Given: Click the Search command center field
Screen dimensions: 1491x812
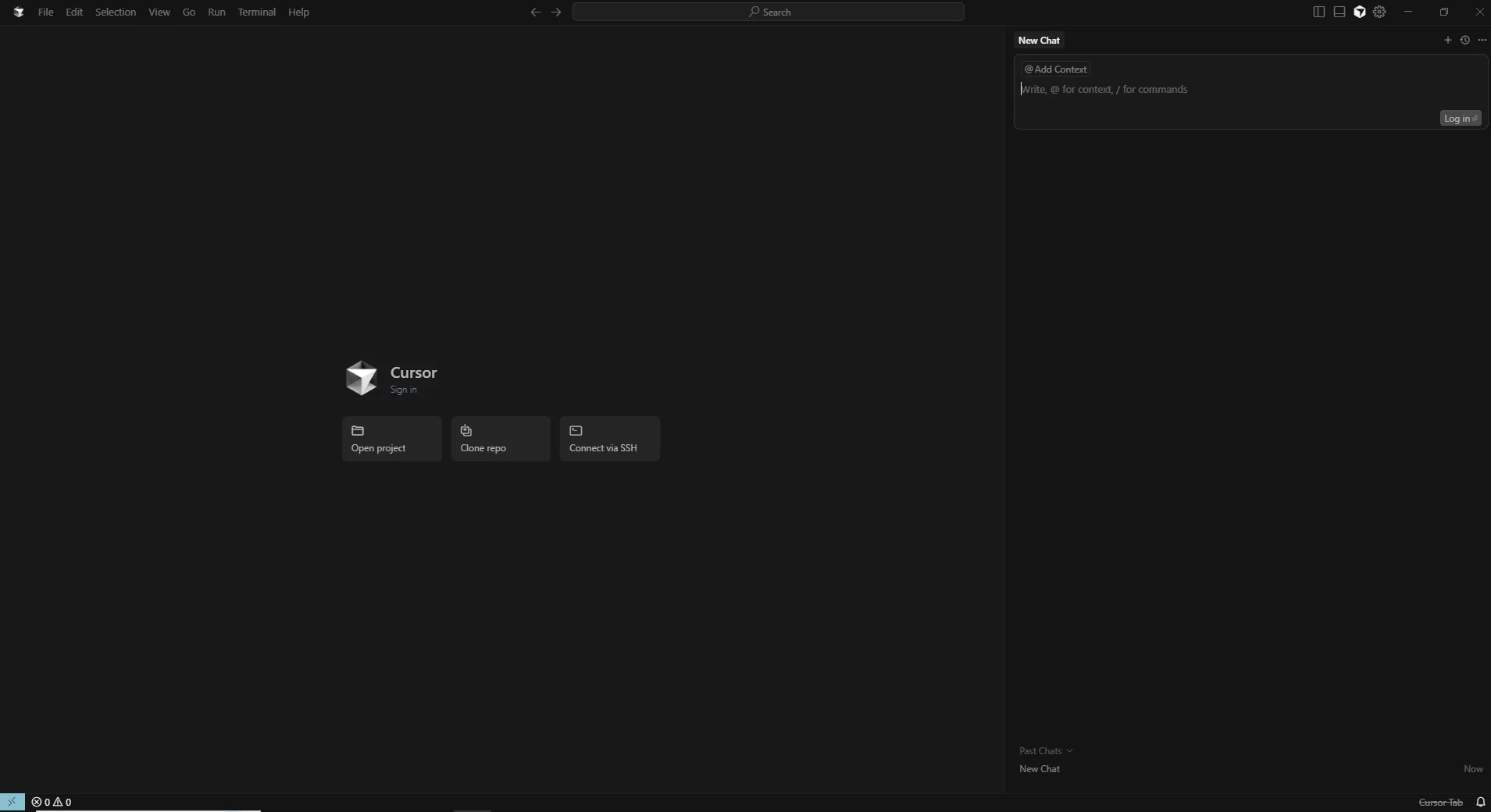Looking at the screenshot, I should pos(769,12).
